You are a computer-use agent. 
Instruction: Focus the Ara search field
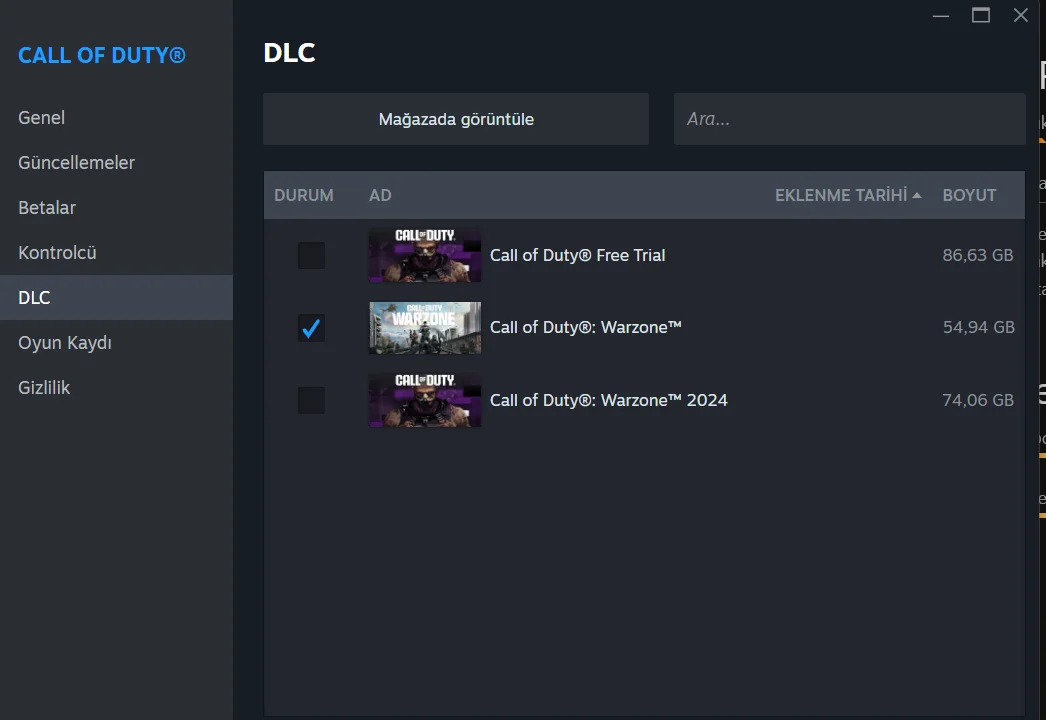pos(849,119)
